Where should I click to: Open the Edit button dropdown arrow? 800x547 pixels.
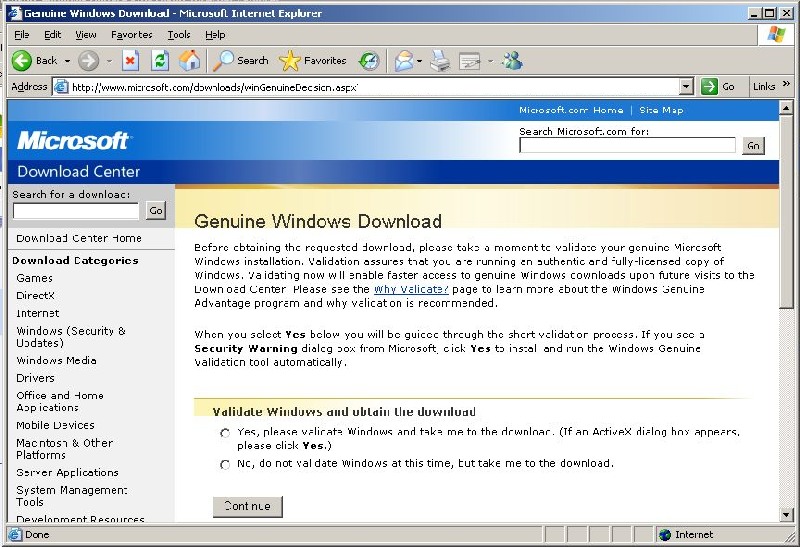click(x=490, y=61)
